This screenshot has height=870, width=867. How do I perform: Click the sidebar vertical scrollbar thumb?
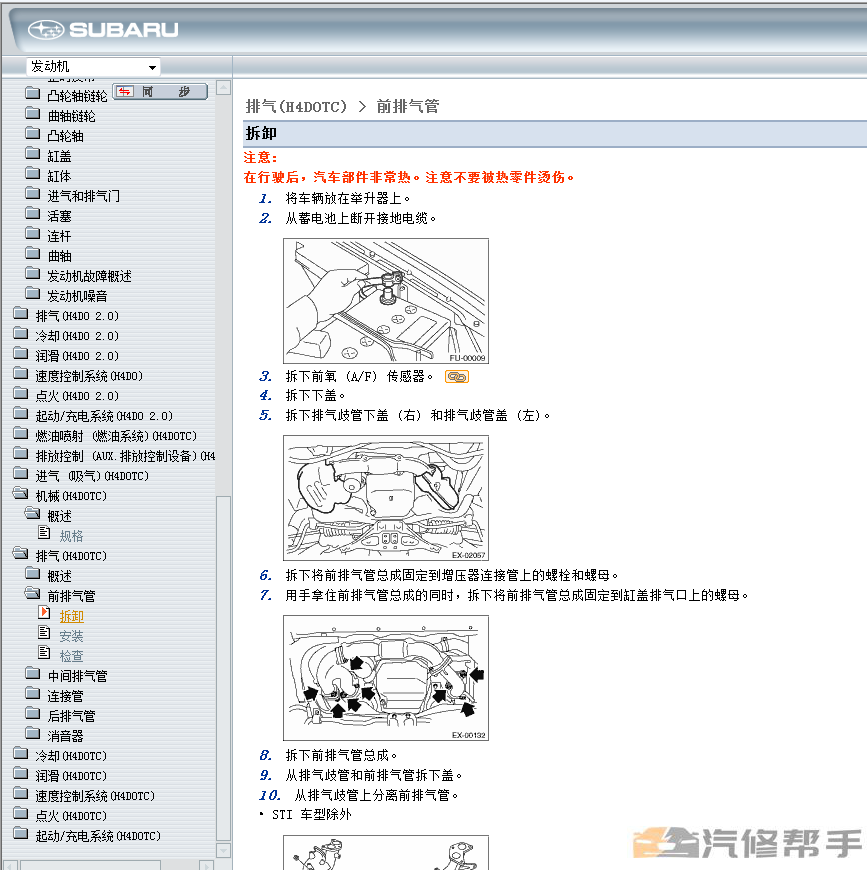click(x=224, y=668)
